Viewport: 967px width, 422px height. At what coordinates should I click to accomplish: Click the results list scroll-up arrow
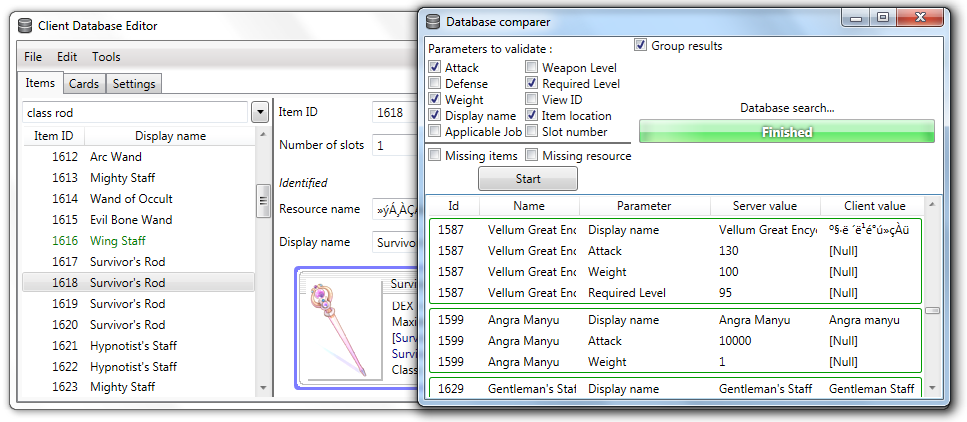point(932,204)
